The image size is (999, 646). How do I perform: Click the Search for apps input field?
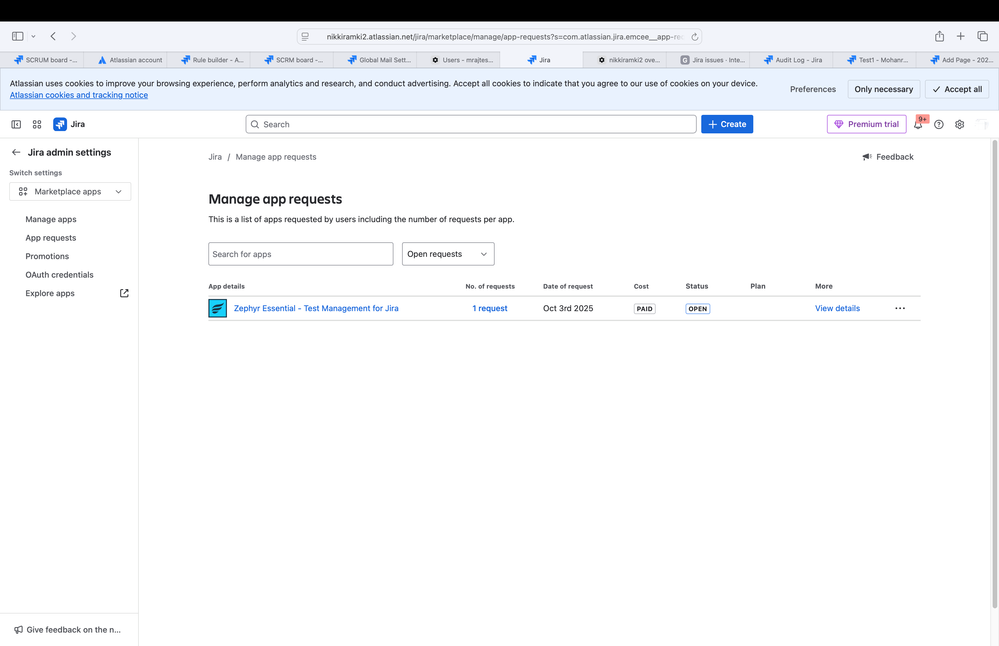click(x=300, y=253)
